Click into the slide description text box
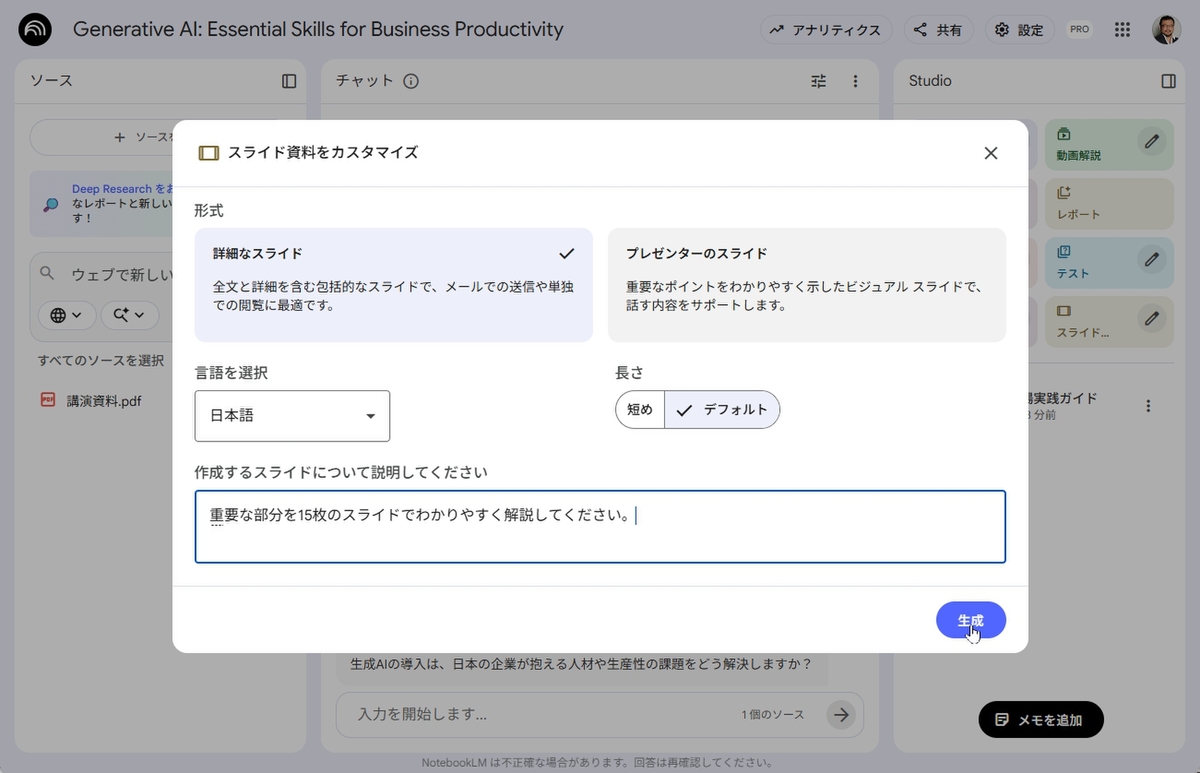Screen dimensions: 1200x773 [600, 527]
